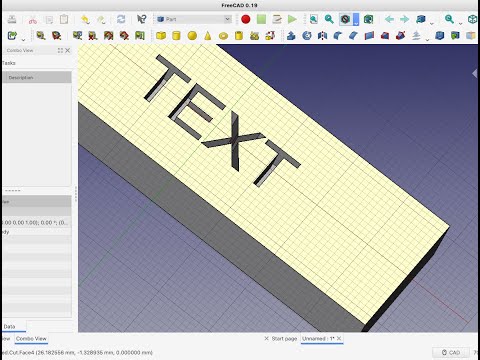This screenshot has height=360, width=480.
Task: Select the Extrude tool
Action: pos(291,35)
